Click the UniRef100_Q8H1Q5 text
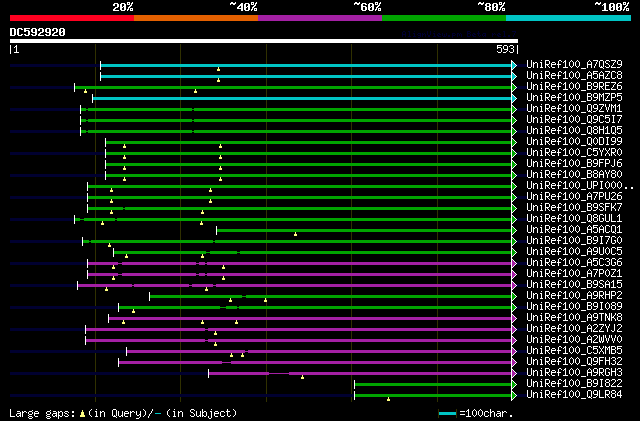Viewport: 640px width, 421px height. click(574, 131)
